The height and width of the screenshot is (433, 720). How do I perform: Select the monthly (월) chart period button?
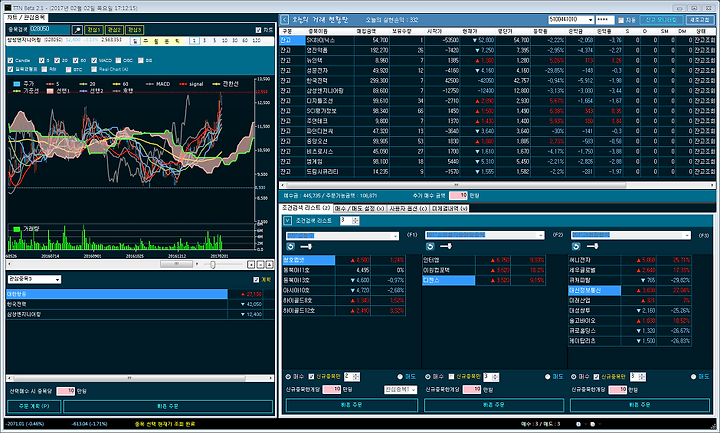[x=156, y=41]
